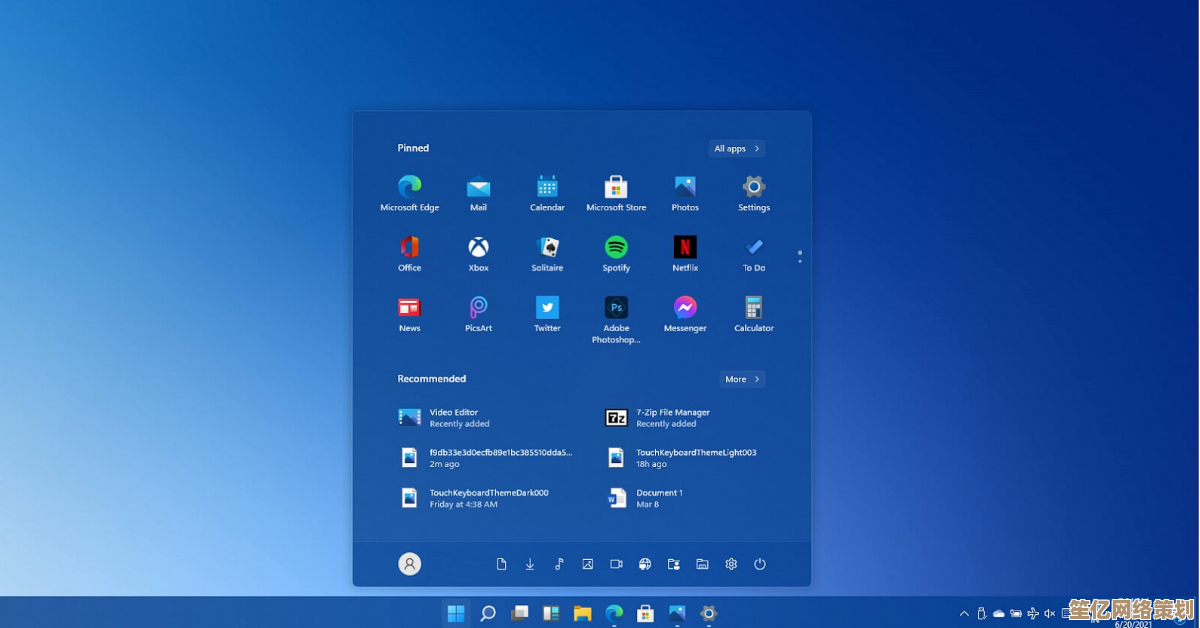The height and width of the screenshot is (628, 1200).
Task: Launch the News app
Action: click(x=409, y=313)
